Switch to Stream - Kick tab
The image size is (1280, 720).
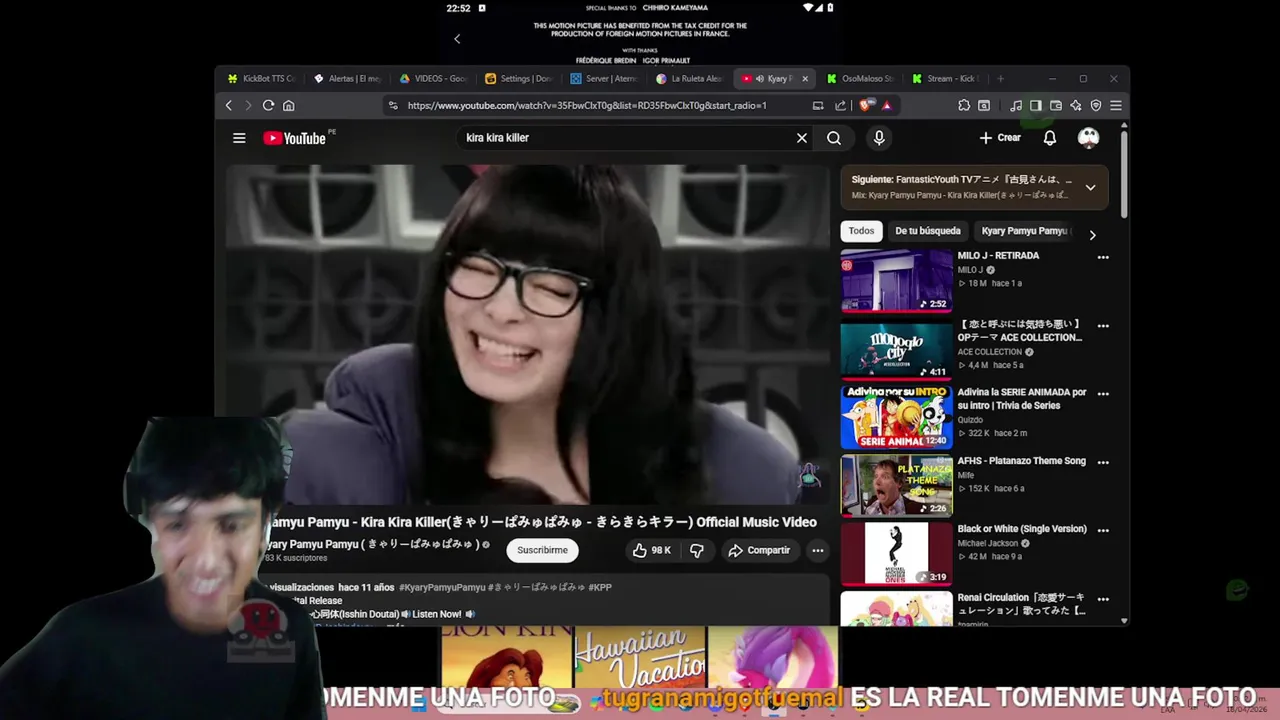click(946, 78)
